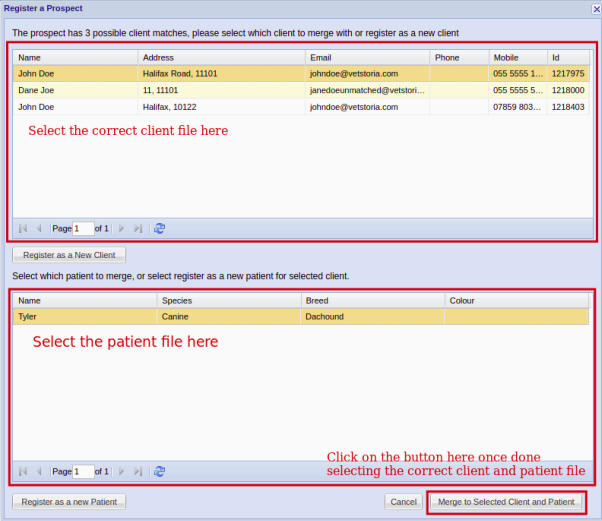The width and height of the screenshot is (602, 521).
Task: Sort client list by Email column
Action: click(367, 58)
